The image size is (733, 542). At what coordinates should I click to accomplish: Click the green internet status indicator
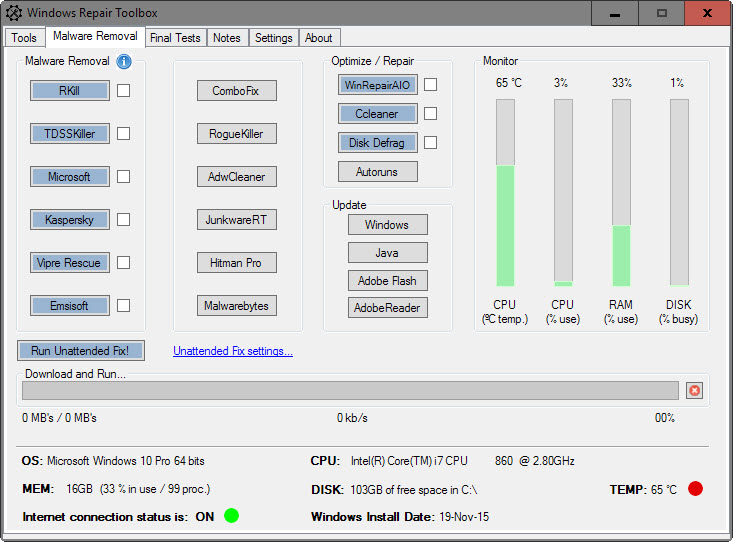click(231, 515)
